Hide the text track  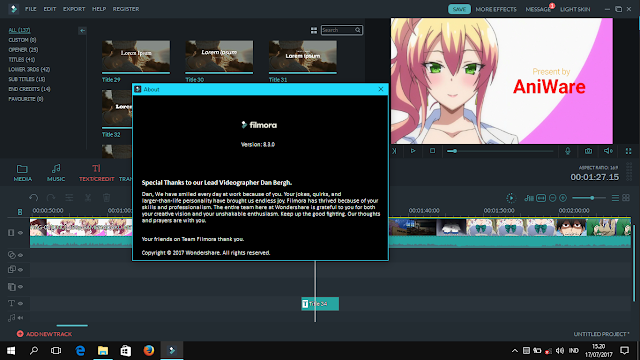tap(20, 303)
